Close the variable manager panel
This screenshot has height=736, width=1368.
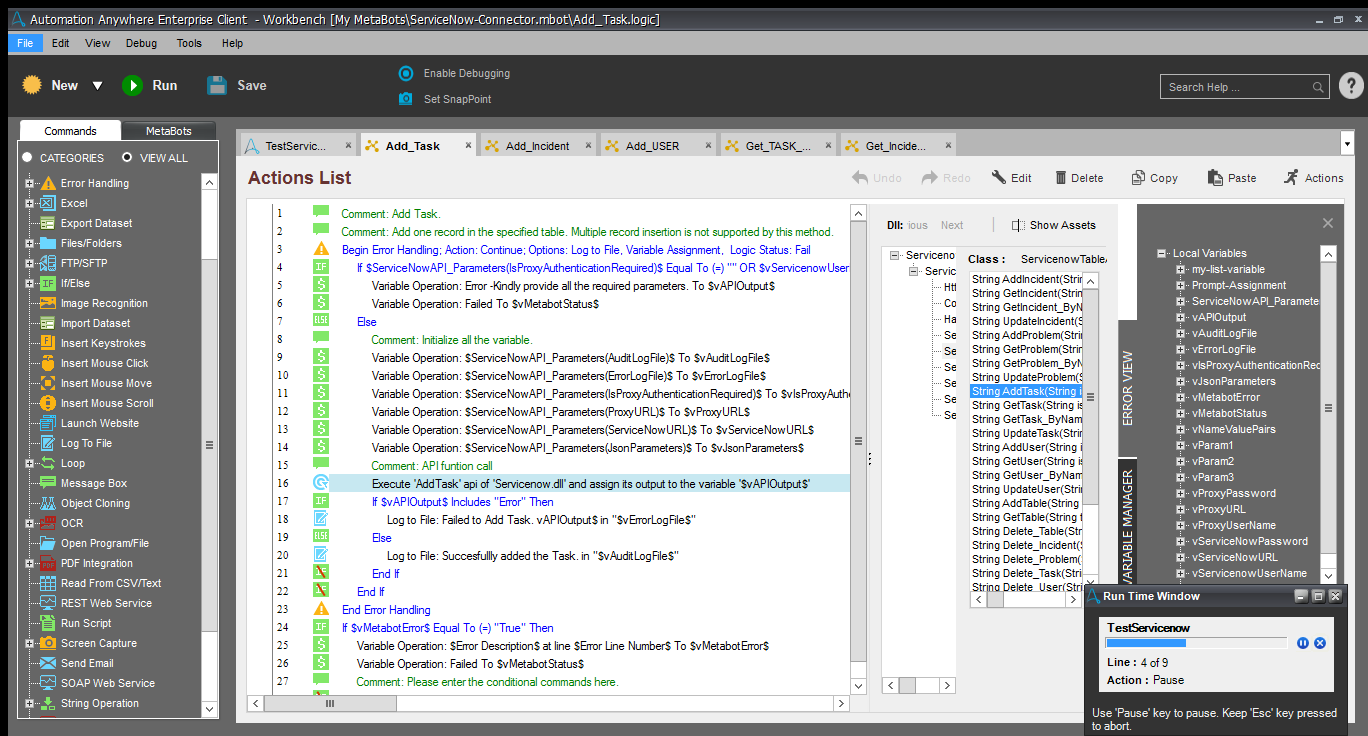click(1328, 223)
